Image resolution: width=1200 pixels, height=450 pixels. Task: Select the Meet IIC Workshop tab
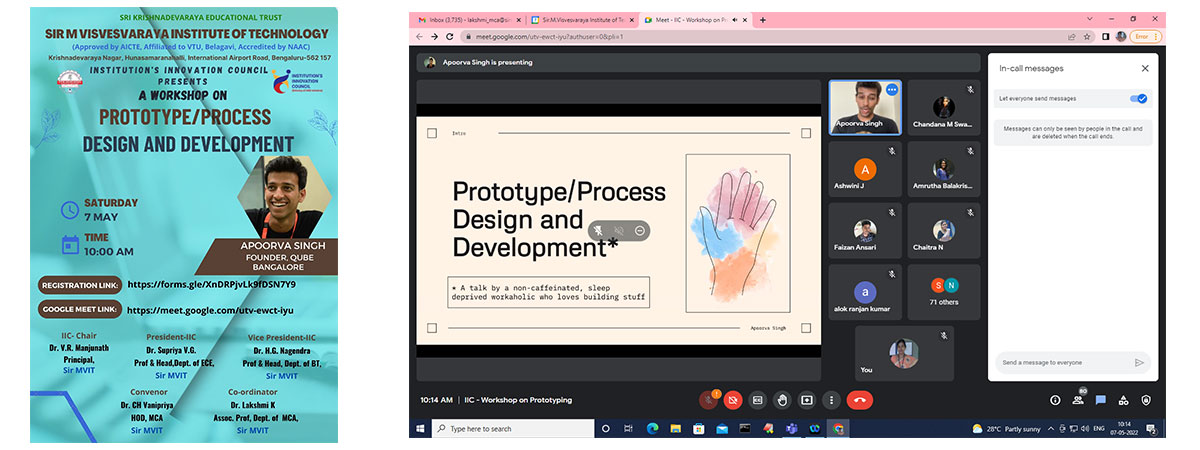click(x=694, y=20)
